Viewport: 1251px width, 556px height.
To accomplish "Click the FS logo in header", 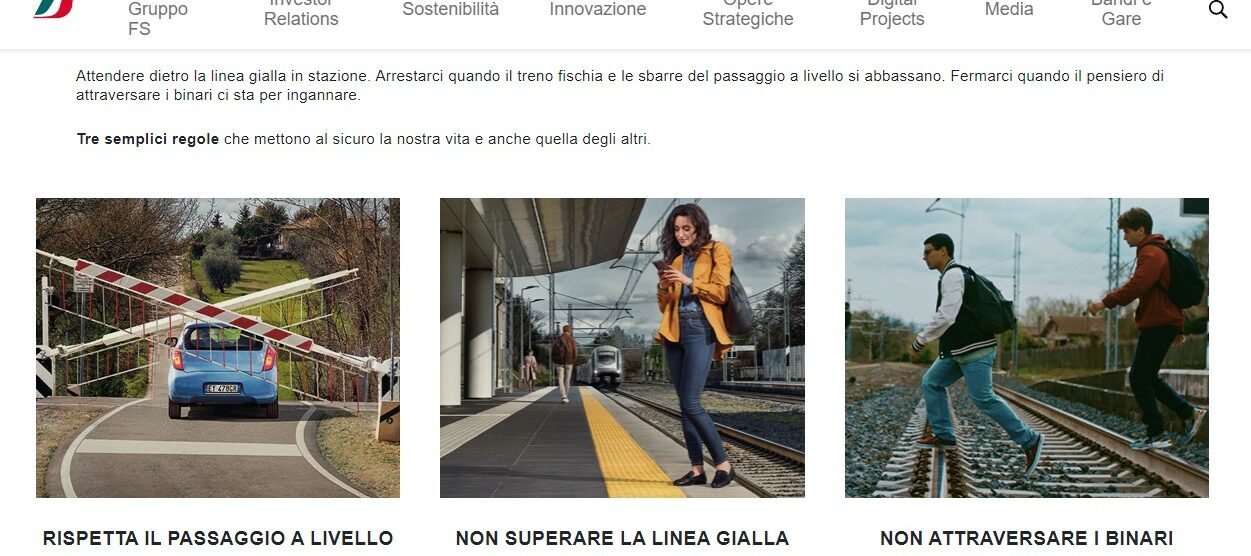I will click(x=54, y=8).
